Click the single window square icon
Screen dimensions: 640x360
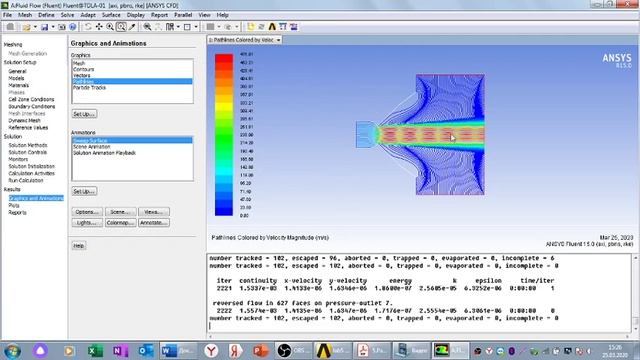click(187, 27)
